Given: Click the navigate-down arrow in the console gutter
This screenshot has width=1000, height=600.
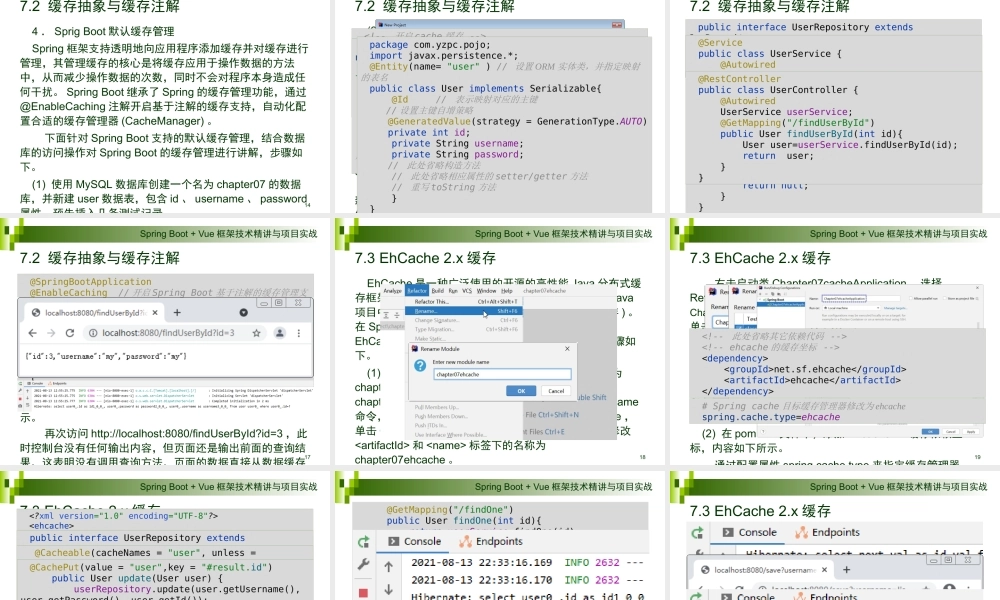Looking at the screenshot, I should tap(389, 589).
